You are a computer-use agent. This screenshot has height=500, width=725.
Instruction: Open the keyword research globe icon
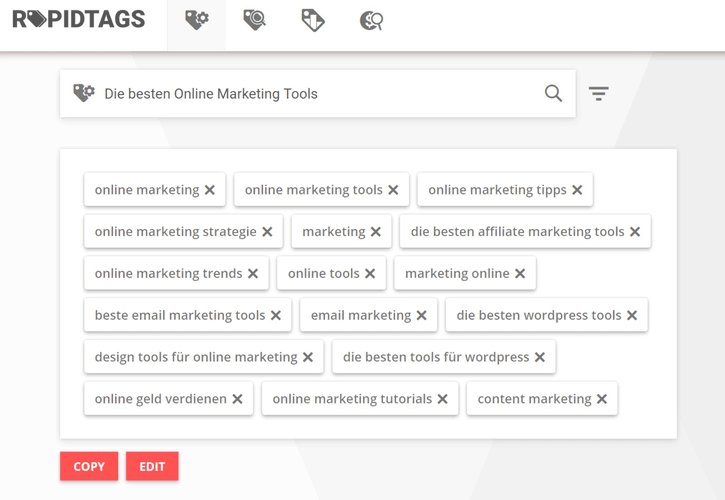371,21
